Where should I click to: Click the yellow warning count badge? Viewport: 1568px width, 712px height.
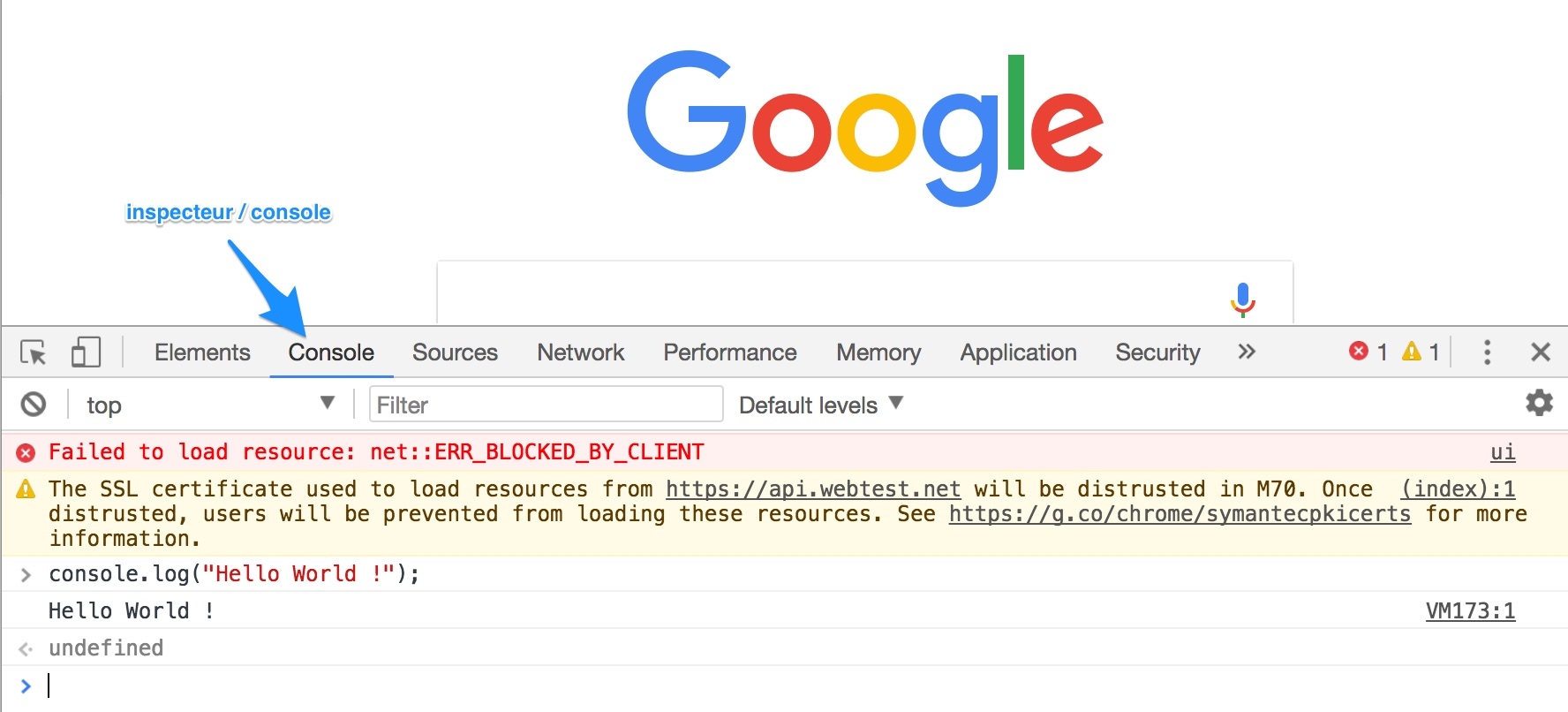click(x=1421, y=352)
